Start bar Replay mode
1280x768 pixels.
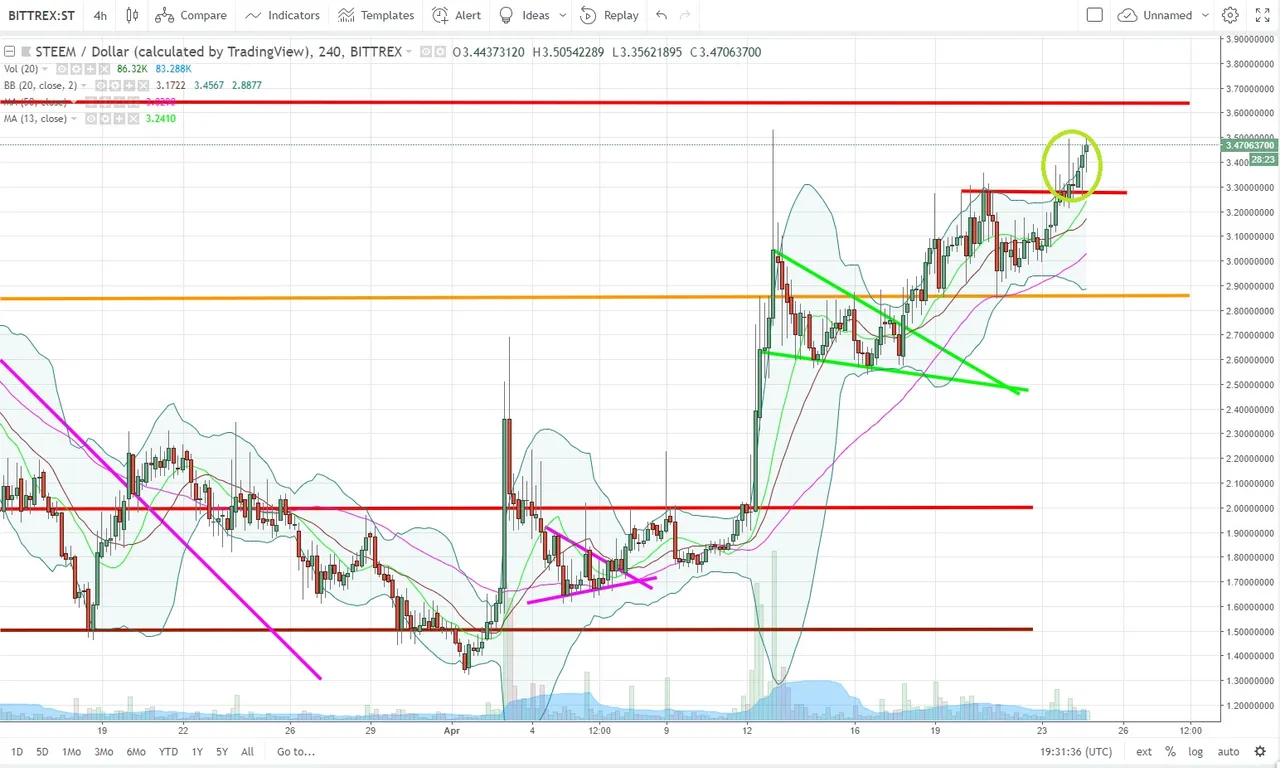coord(609,15)
